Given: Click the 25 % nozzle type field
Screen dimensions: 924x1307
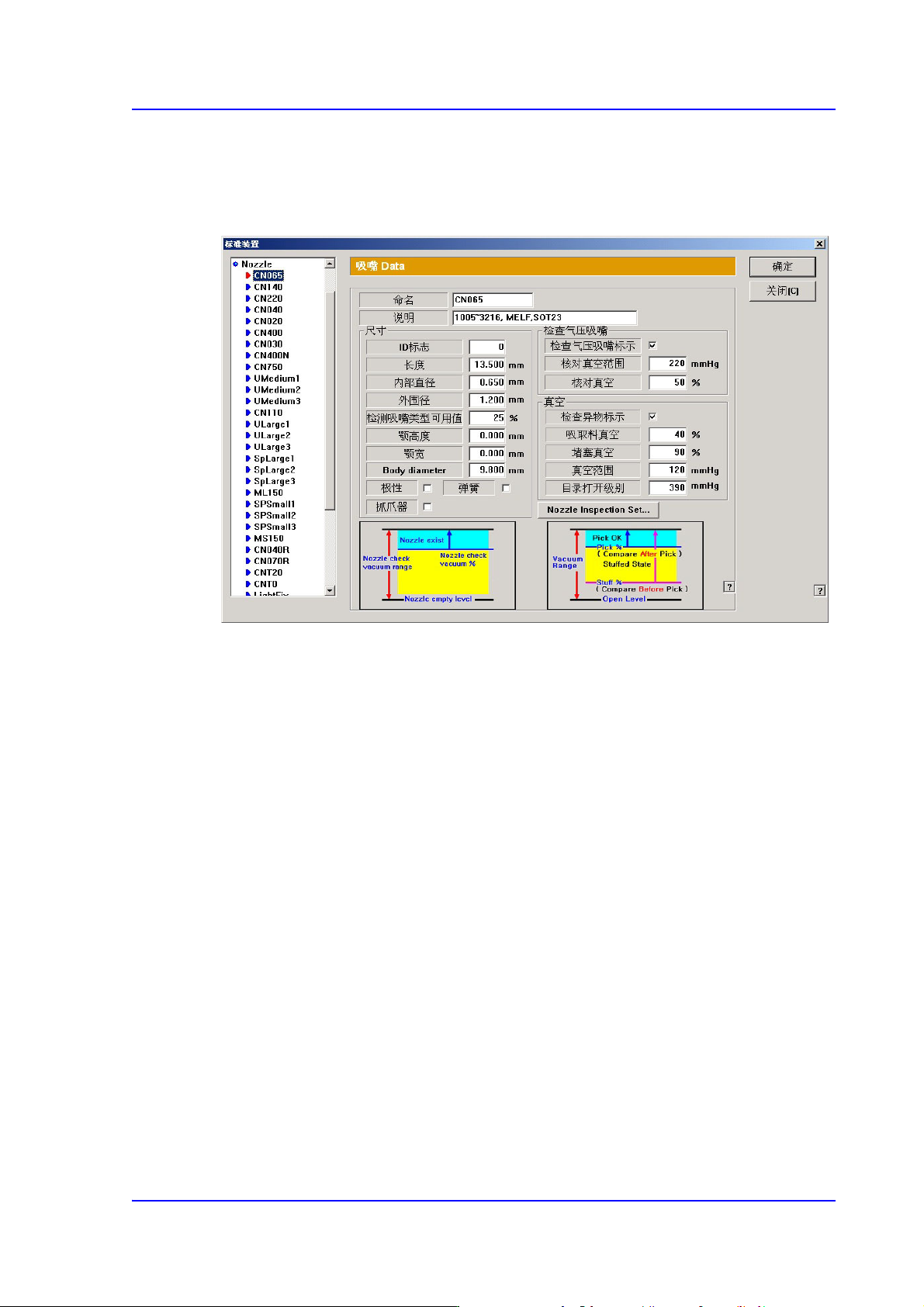Looking at the screenshot, I should click(x=487, y=417).
